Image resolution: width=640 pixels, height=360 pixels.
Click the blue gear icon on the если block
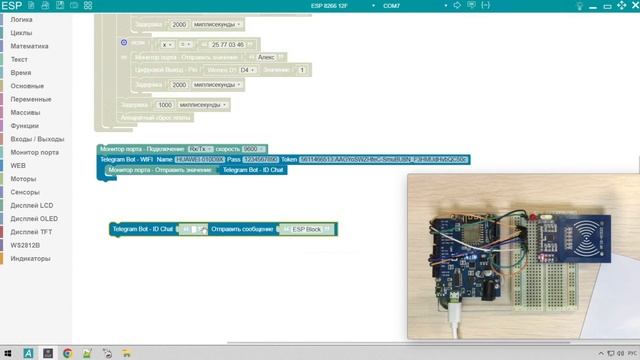pos(124,42)
